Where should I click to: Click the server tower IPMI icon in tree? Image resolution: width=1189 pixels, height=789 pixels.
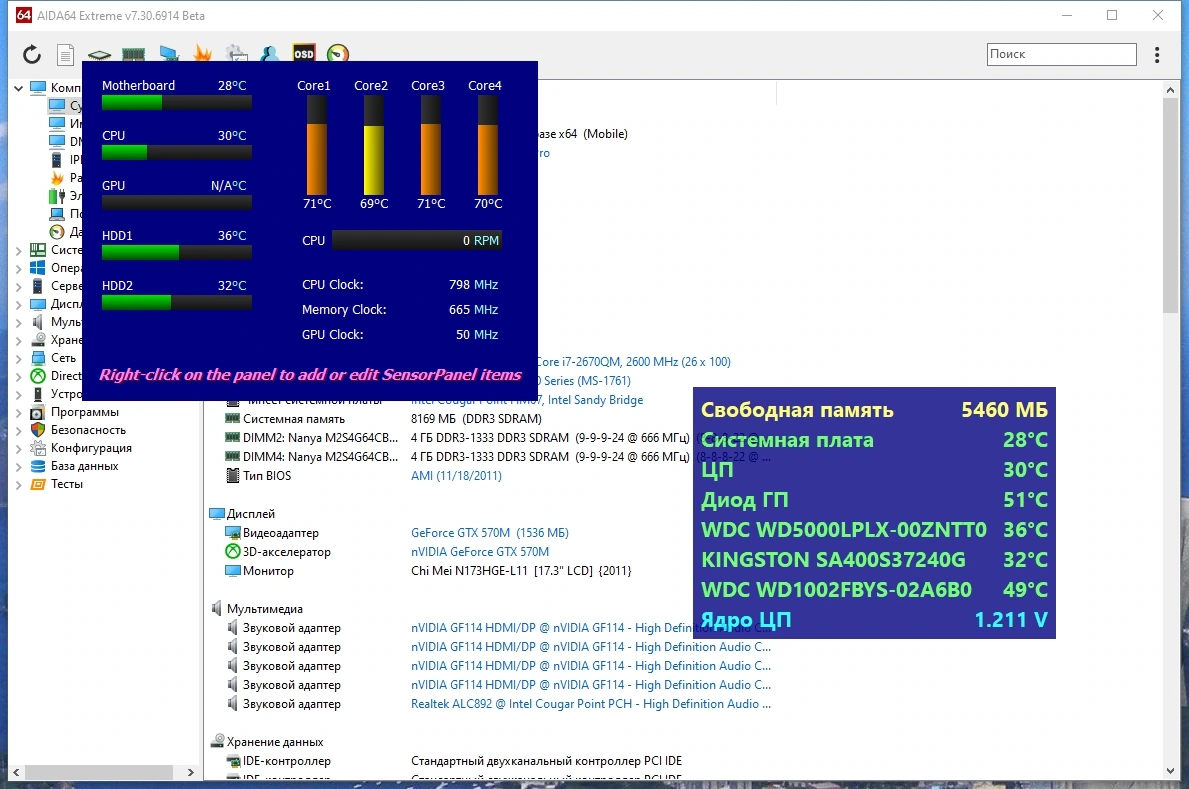(x=57, y=159)
